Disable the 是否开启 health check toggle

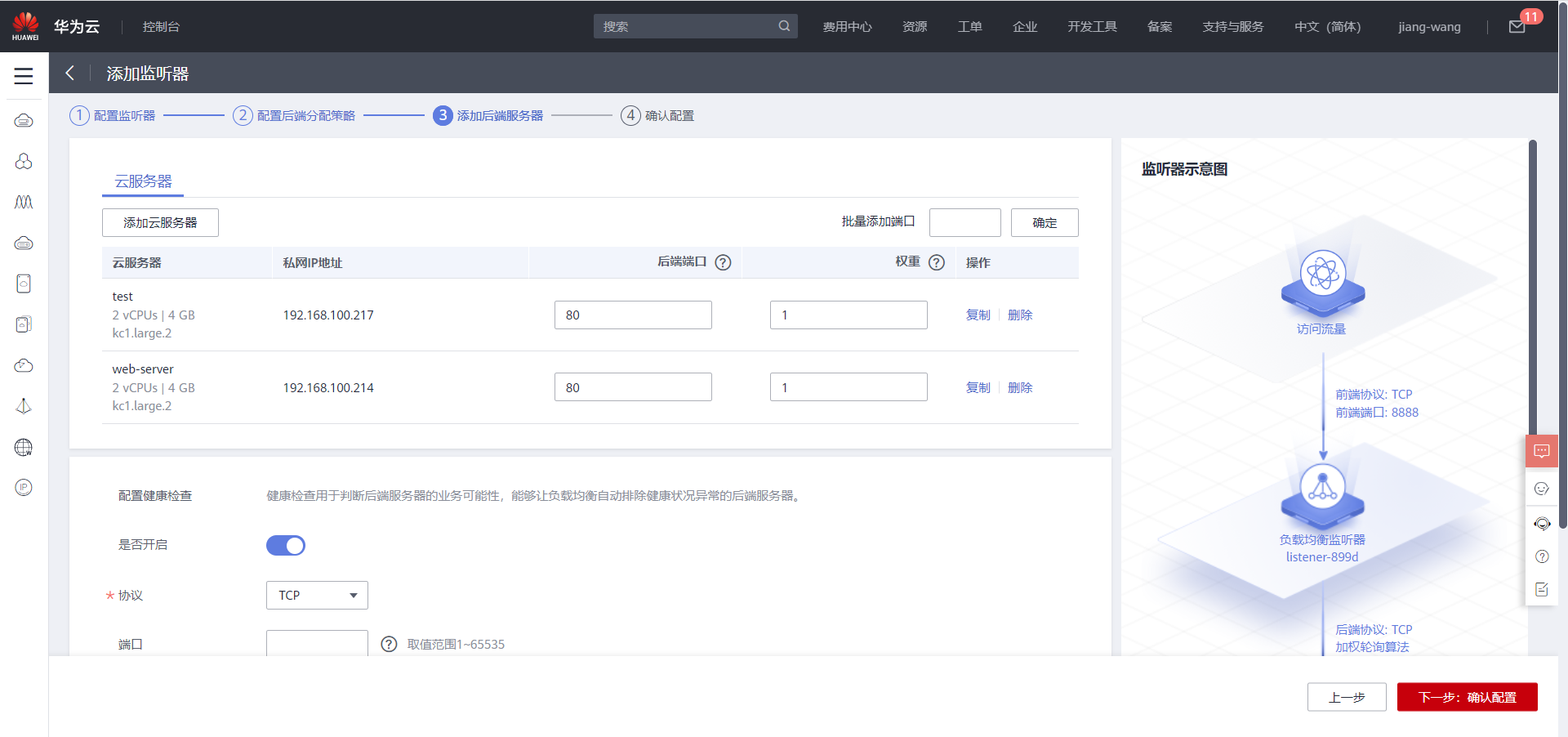click(x=285, y=545)
